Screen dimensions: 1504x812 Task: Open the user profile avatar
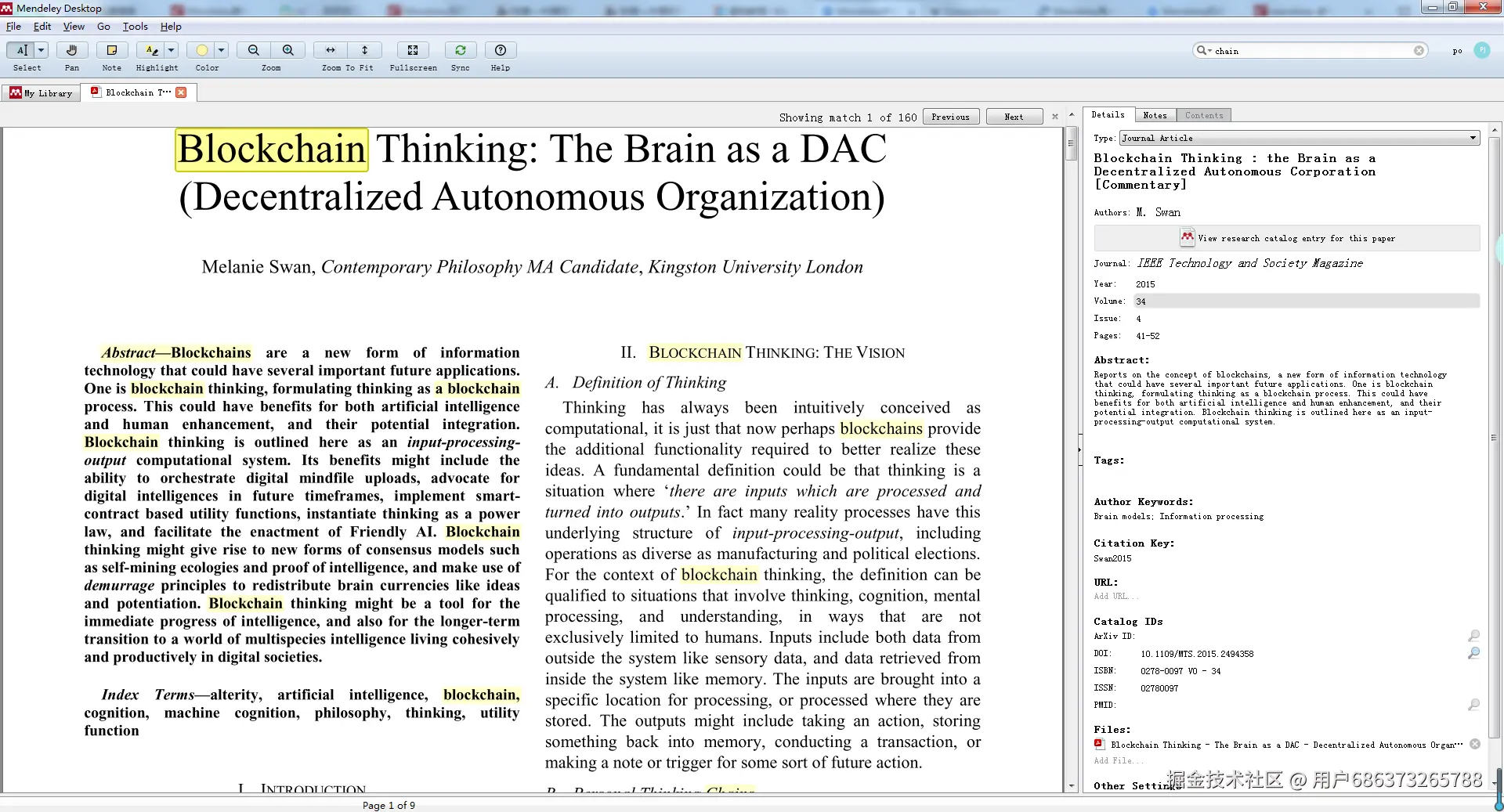pos(1481,50)
